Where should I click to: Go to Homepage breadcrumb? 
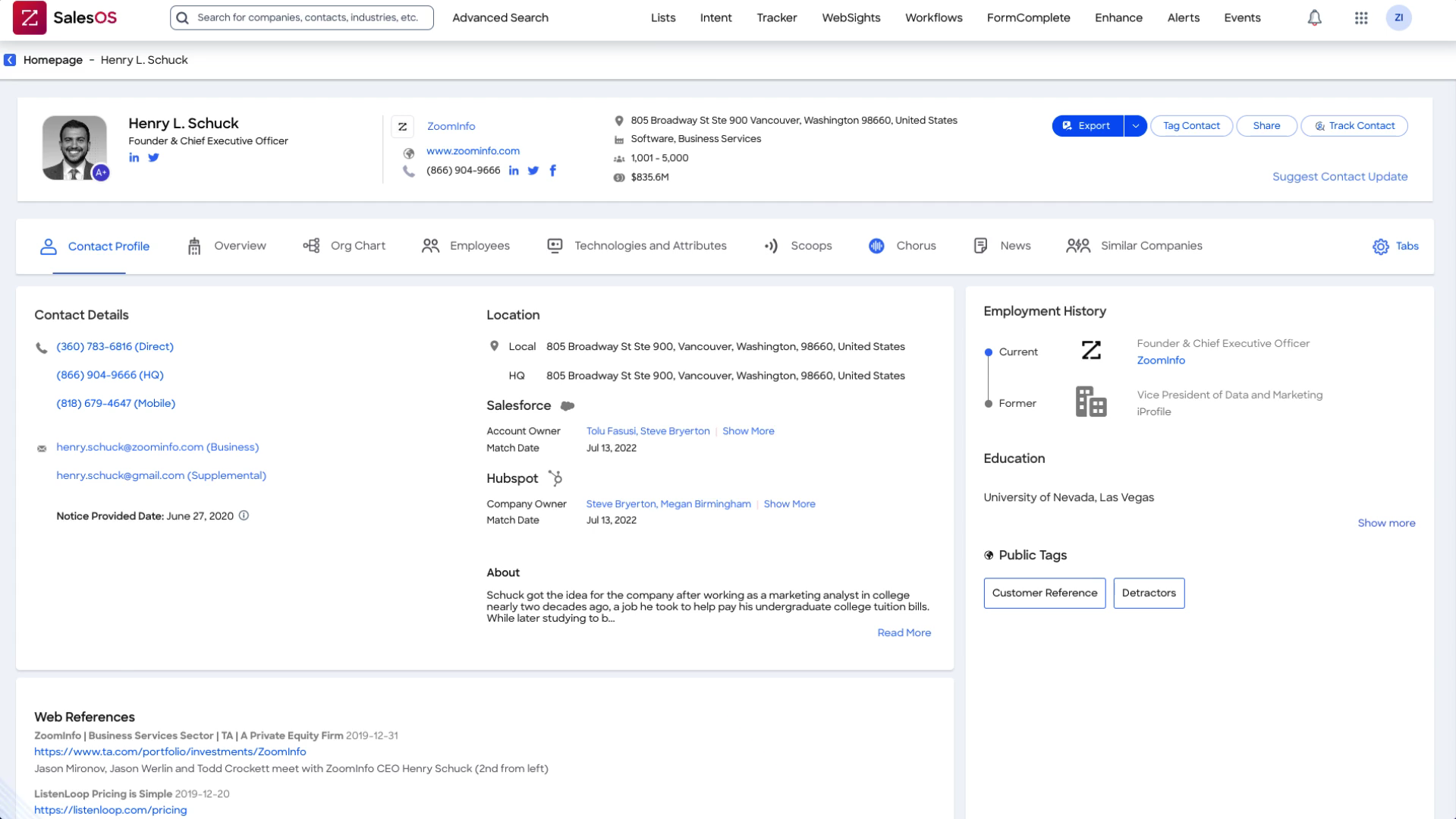tap(53, 60)
